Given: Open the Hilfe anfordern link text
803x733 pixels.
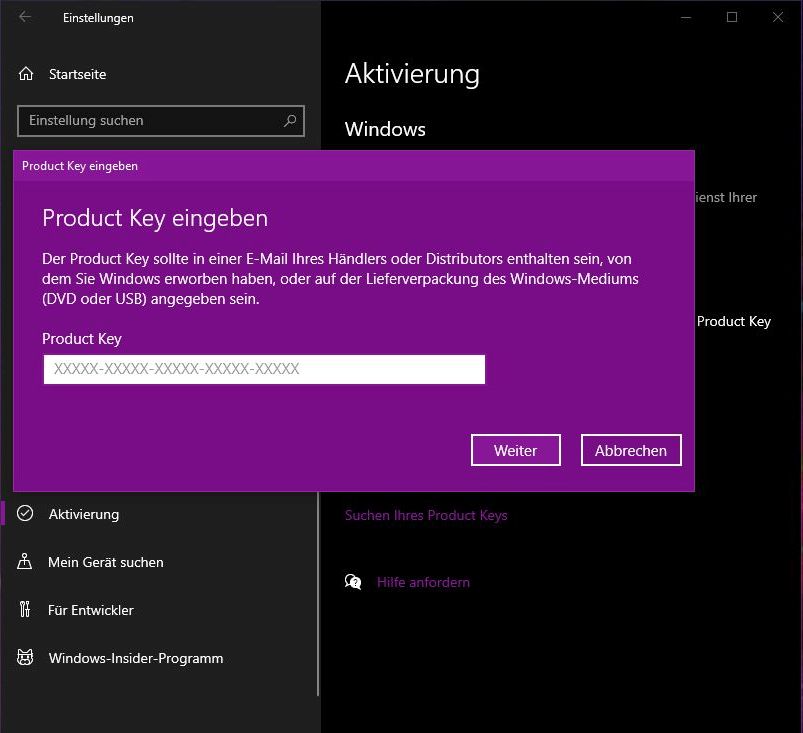Looking at the screenshot, I should (423, 582).
